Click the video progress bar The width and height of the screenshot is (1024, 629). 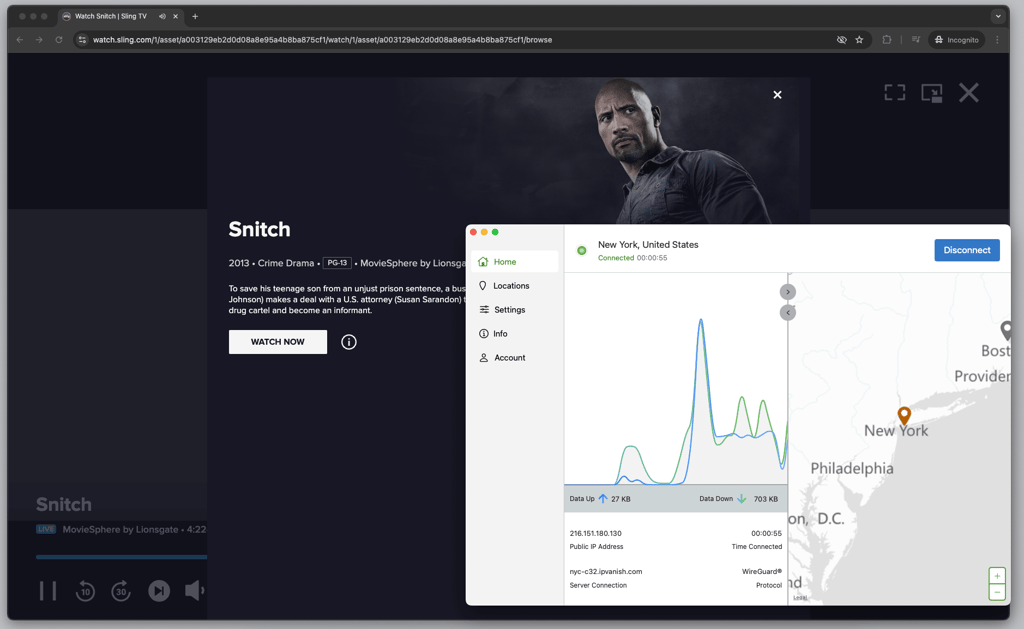[x=121, y=556]
